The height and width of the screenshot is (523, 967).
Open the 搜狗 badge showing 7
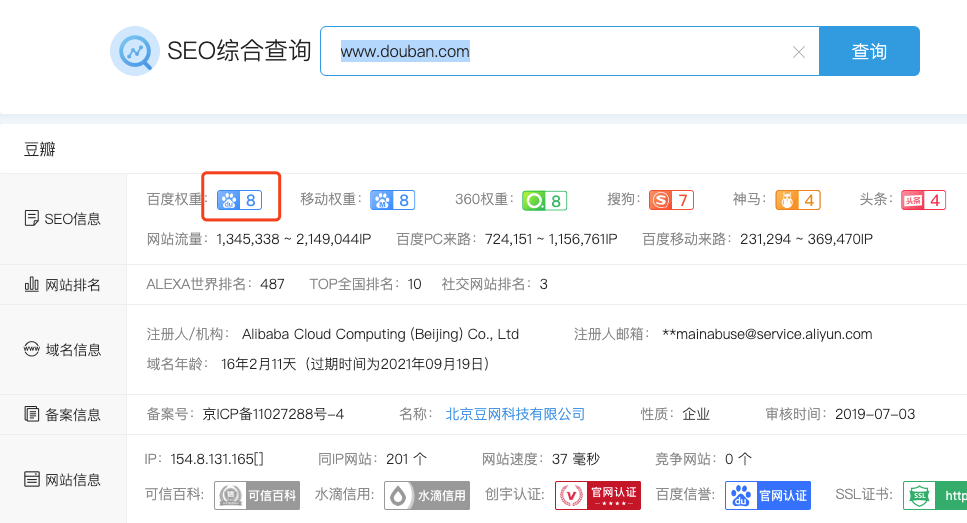[672, 200]
